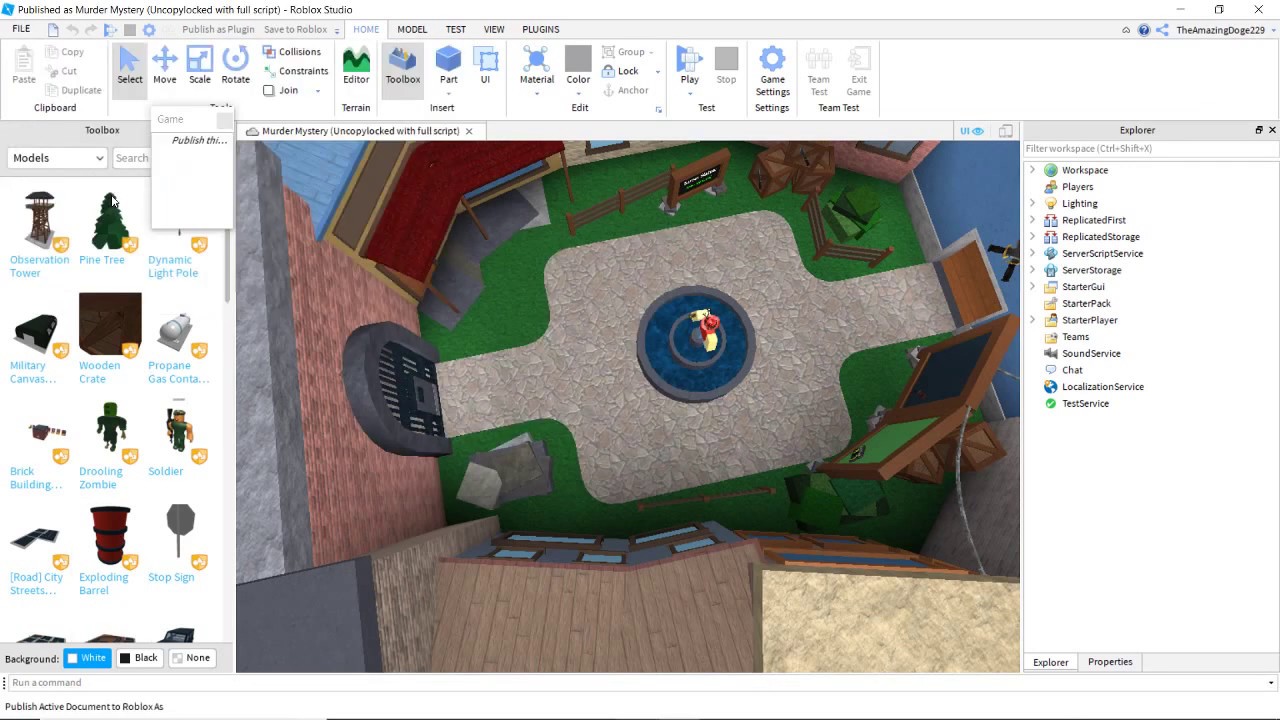Screen dimensions: 1280x720
Task: Expand the StarterPlayer tree node
Action: click(1032, 320)
